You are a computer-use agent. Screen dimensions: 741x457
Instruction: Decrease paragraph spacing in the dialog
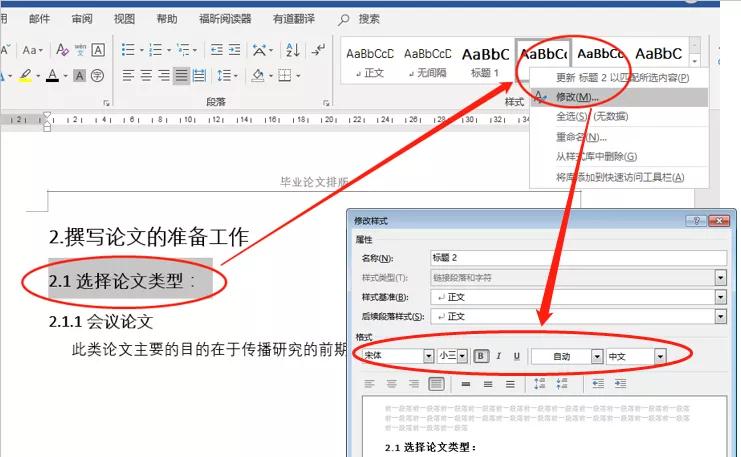point(562,384)
